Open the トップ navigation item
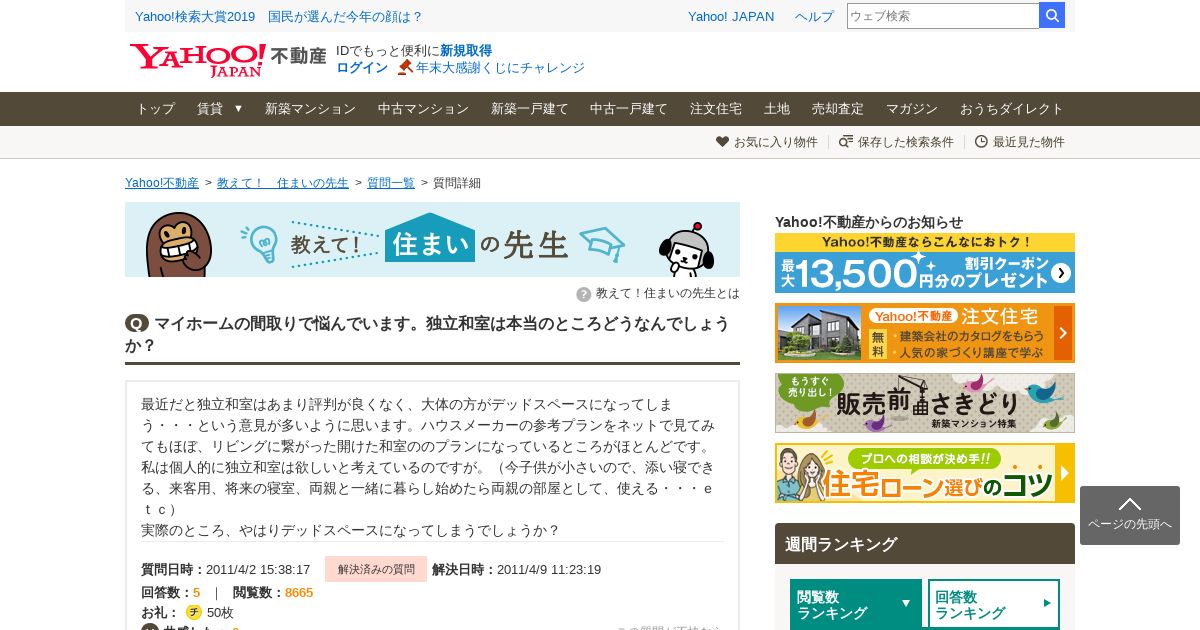 (x=155, y=109)
